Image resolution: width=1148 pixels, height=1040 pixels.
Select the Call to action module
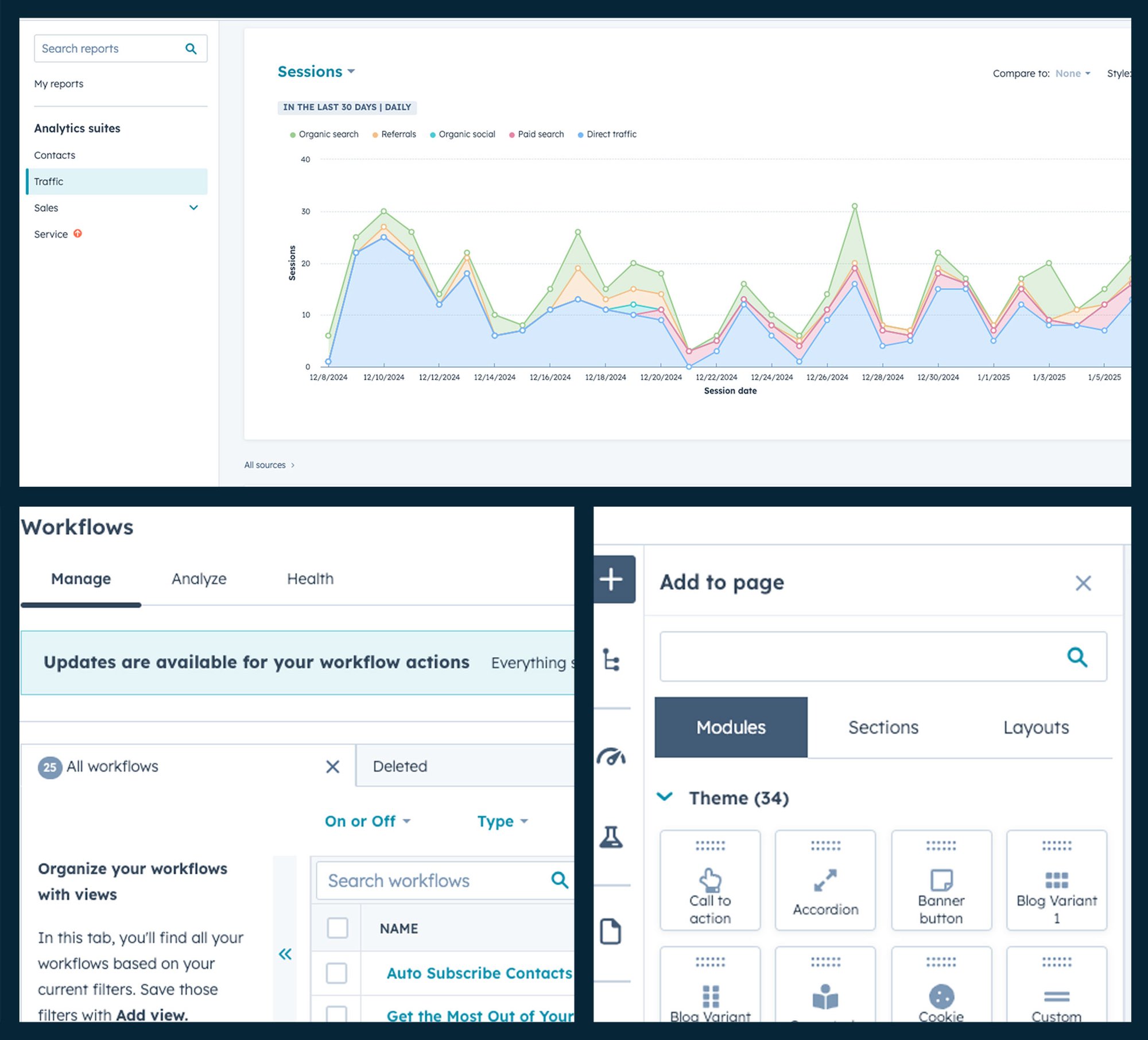pyautogui.click(x=710, y=880)
